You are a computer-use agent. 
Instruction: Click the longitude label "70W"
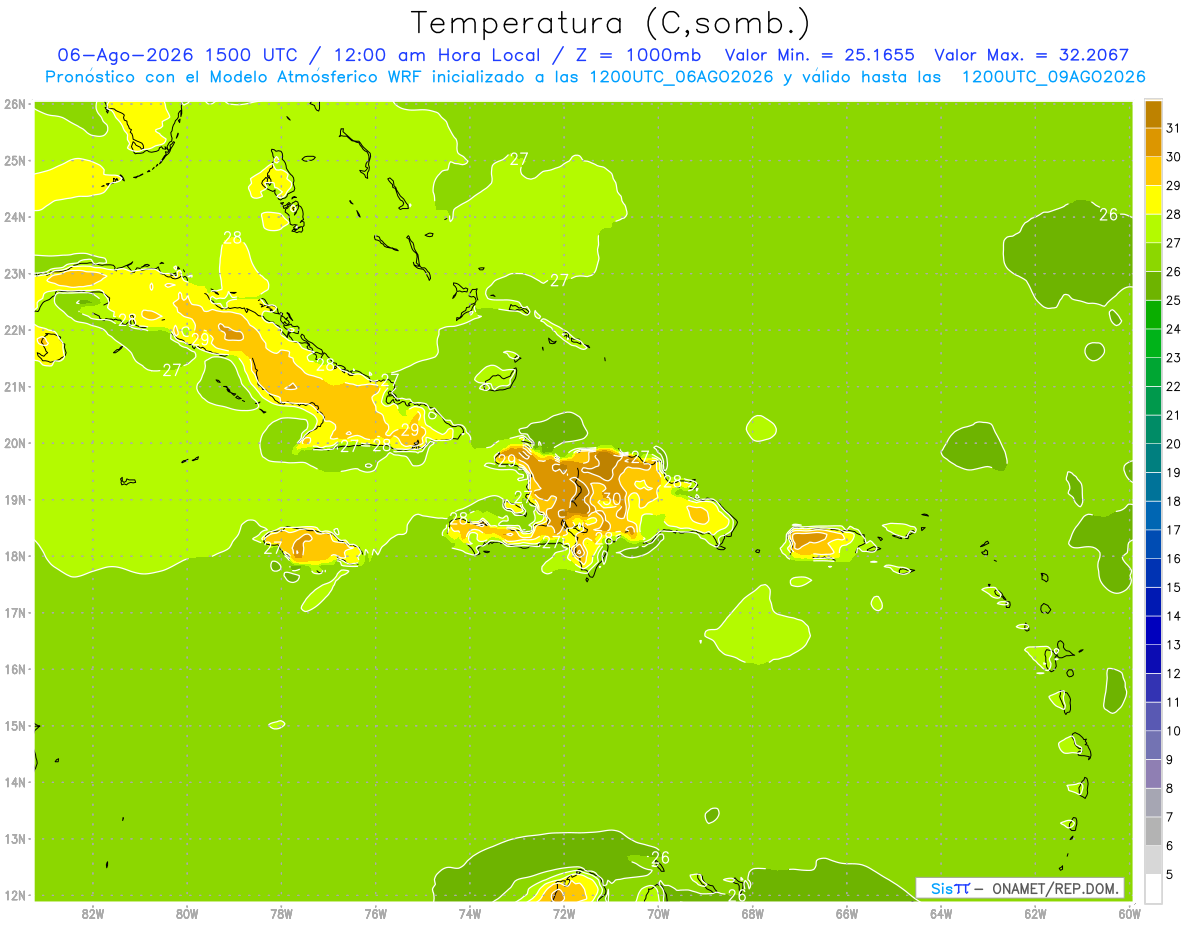click(658, 913)
